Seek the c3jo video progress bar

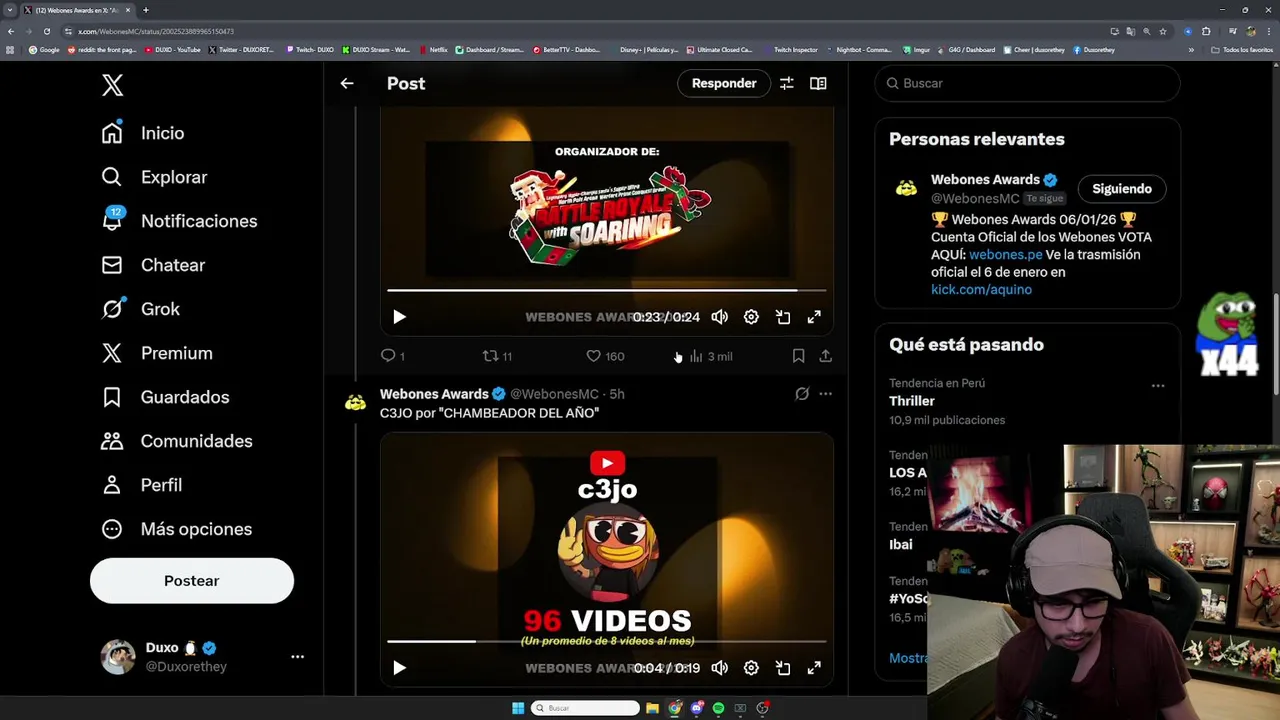click(x=606, y=641)
